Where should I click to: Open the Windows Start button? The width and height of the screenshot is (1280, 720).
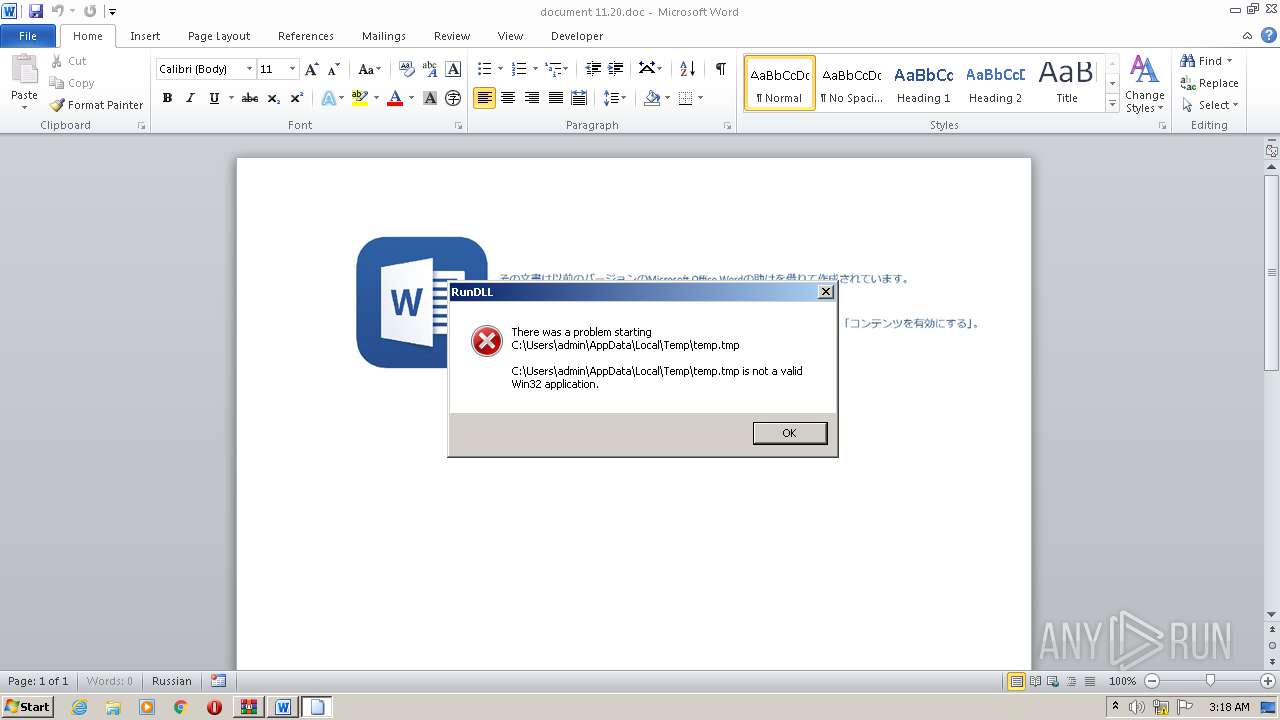click(x=28, y=706)
